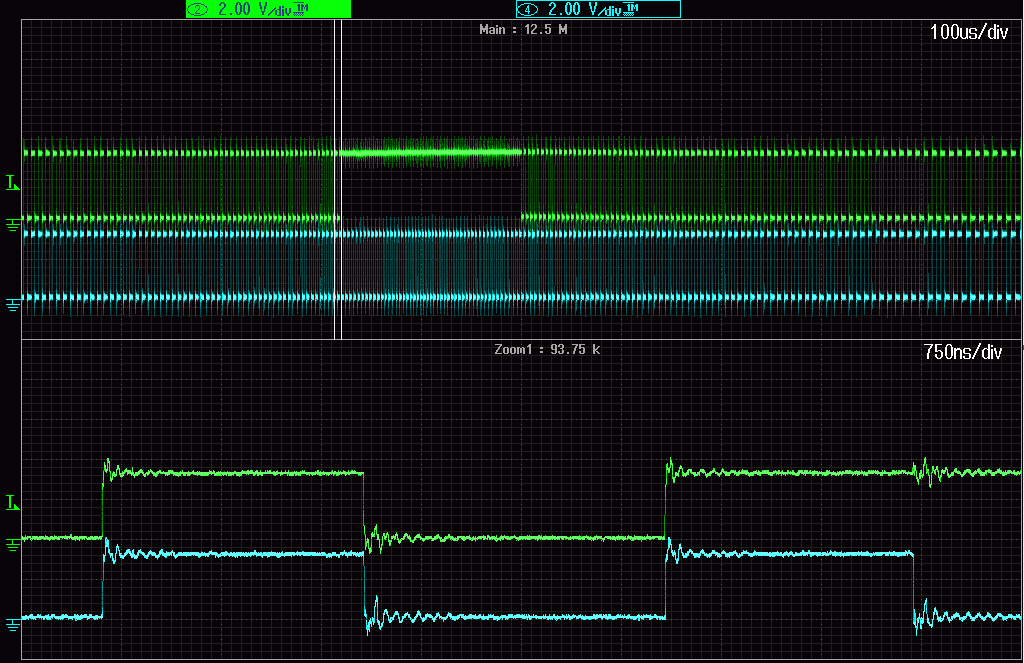Viewport: 1024px width, 663px height.
Task: Click channel 2's 1M impedance indicator
Action: point(301,8)
